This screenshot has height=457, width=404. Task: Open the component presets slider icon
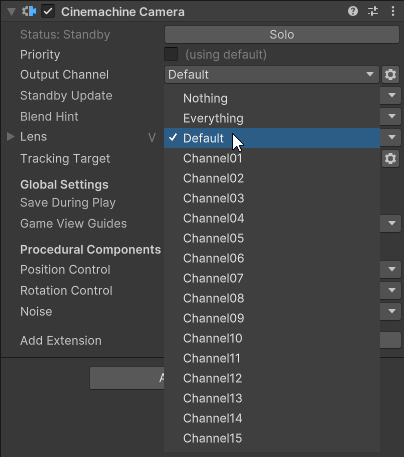coord(373,12)
